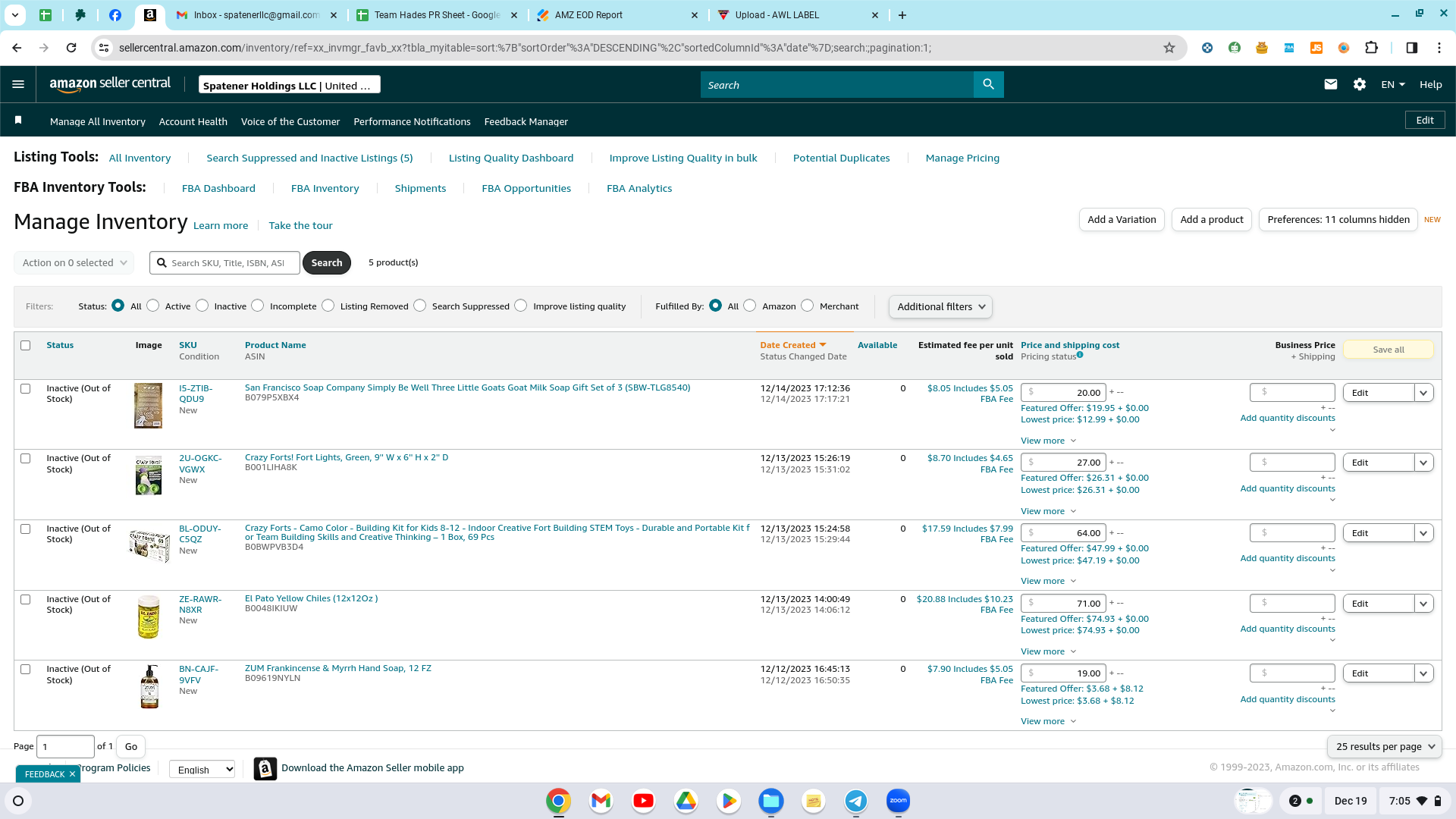Open the English footer language select
The image size is (1456, 819).
(202, 769)
